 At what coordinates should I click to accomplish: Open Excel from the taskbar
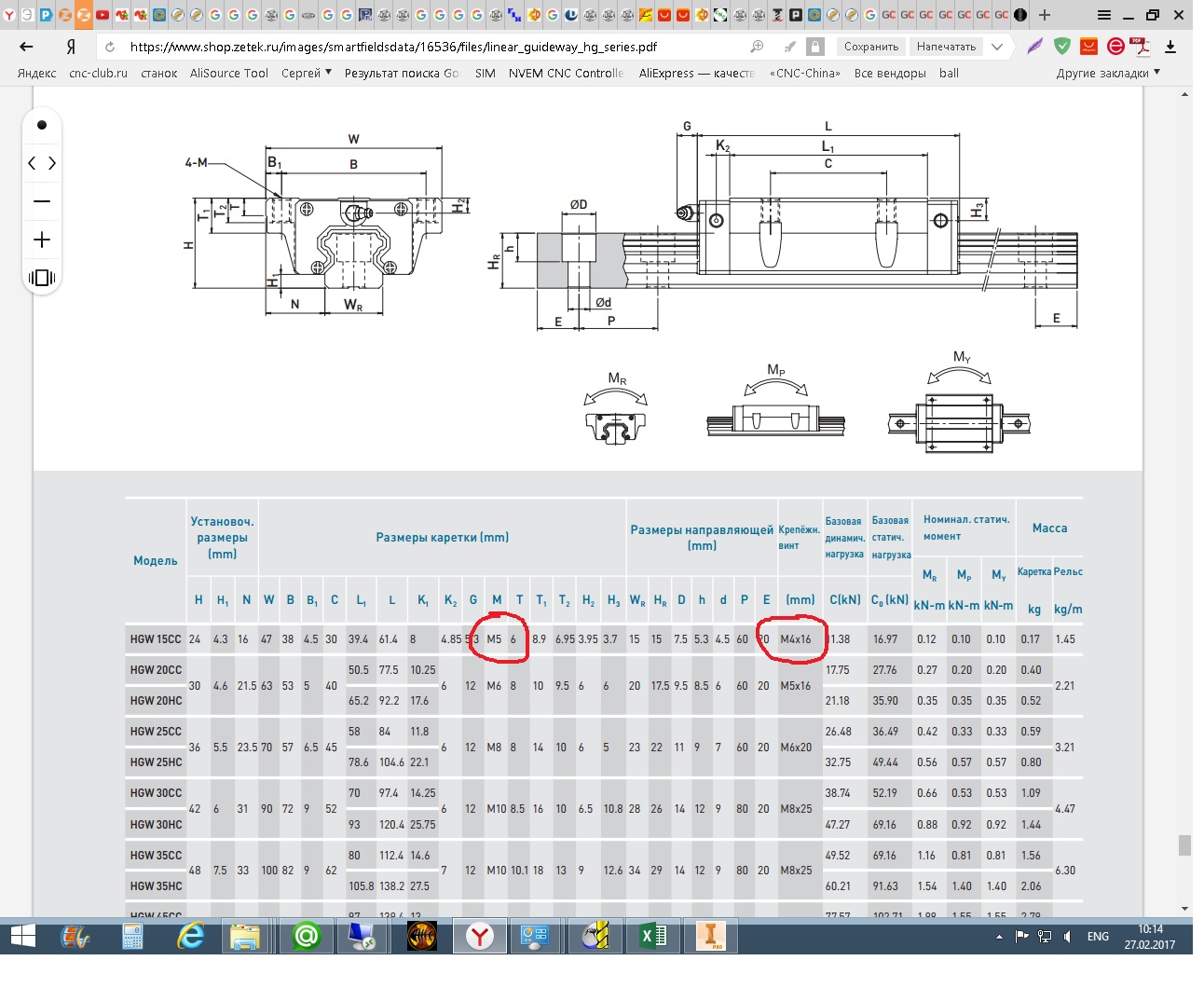point(652,936)
